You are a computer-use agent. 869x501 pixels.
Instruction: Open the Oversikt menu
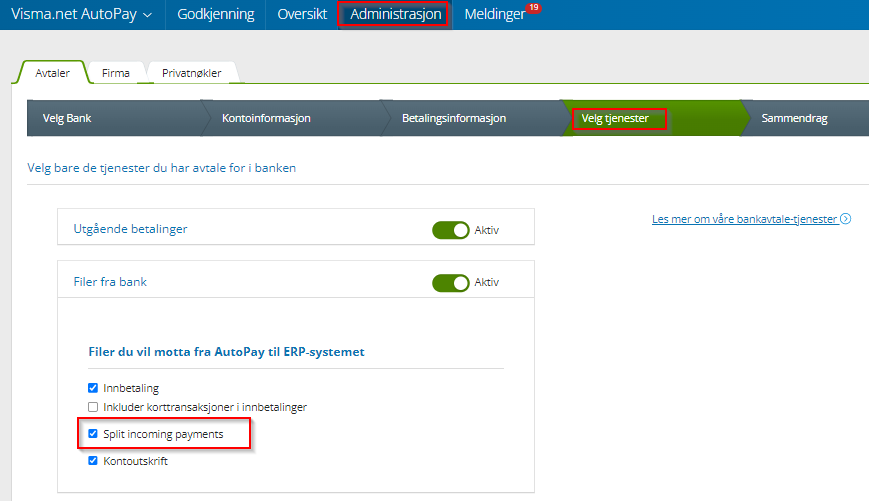[x=302, y=14]
